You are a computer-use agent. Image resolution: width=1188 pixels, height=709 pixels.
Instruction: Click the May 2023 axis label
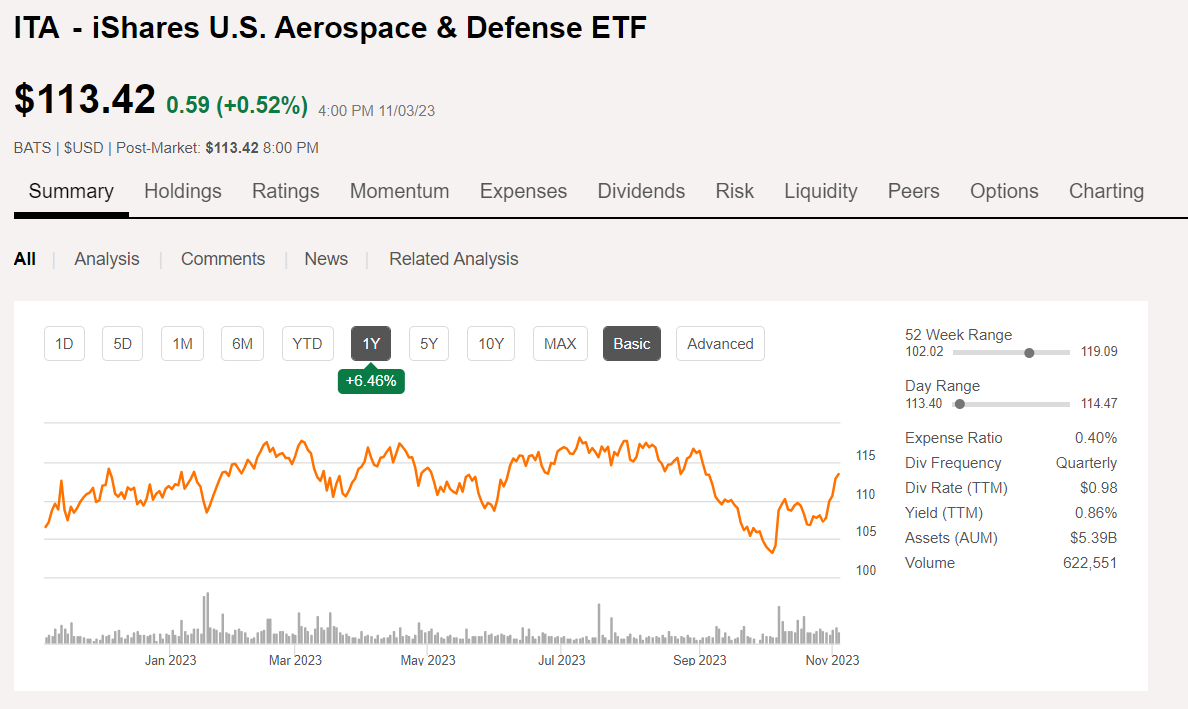pos(428,661)
